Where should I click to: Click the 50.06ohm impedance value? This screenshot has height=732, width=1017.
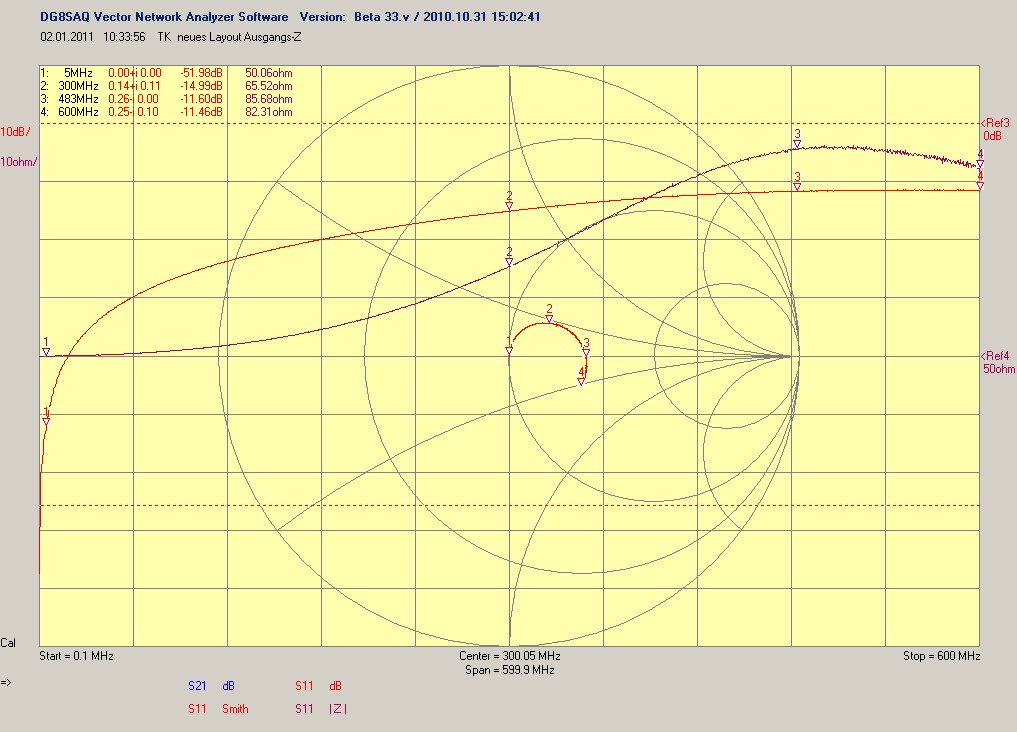pos(269,73)
